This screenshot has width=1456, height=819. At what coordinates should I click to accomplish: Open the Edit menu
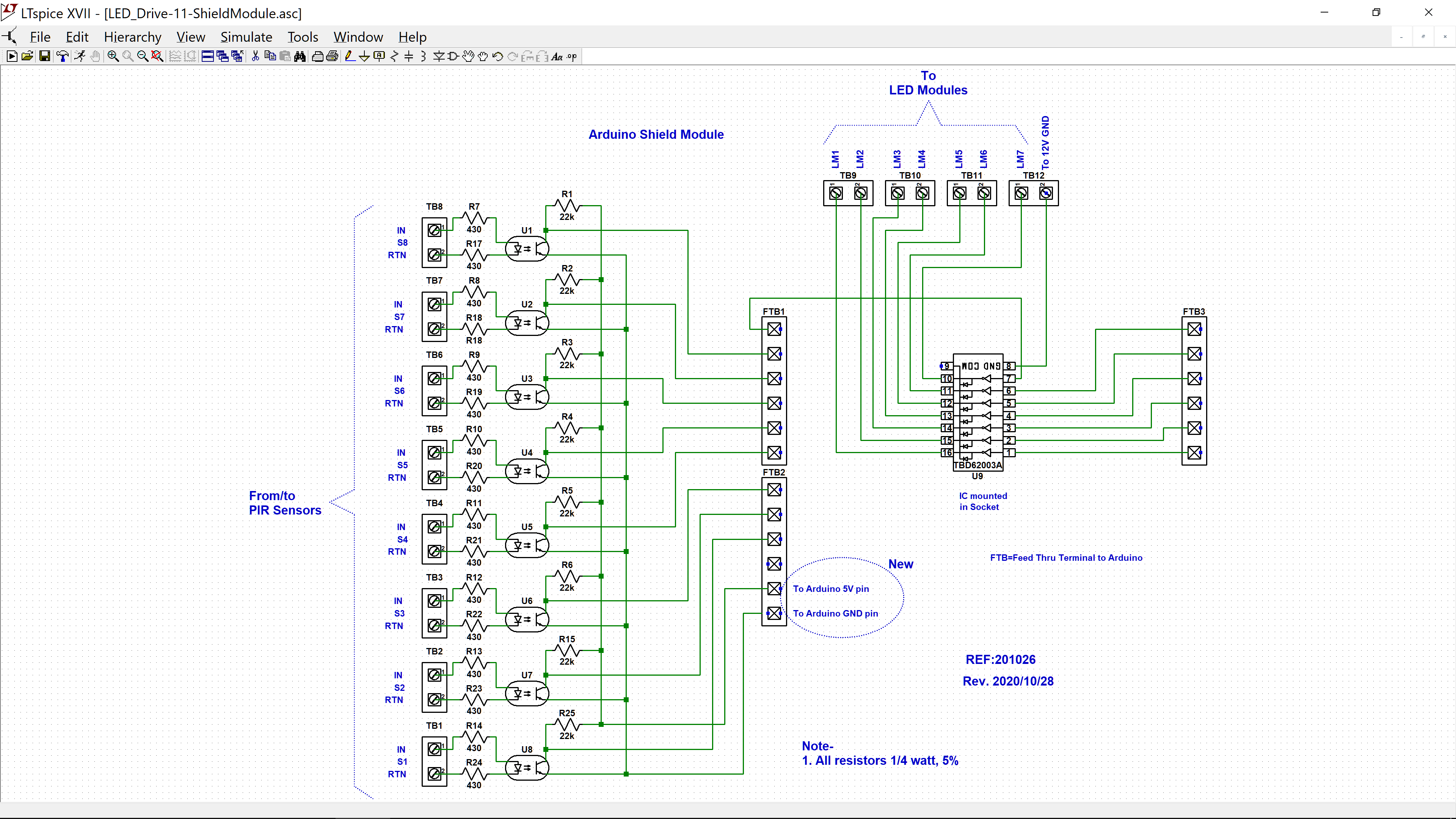click(77, 37)
